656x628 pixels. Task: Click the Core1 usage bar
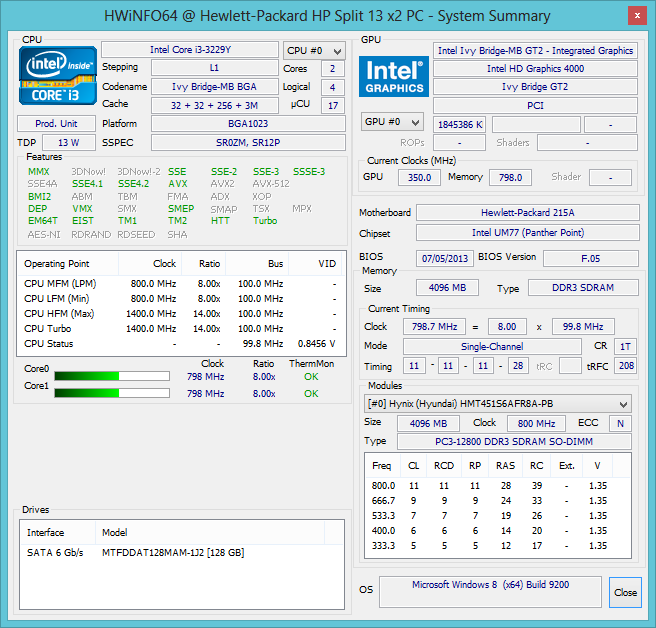coord(112,393)
